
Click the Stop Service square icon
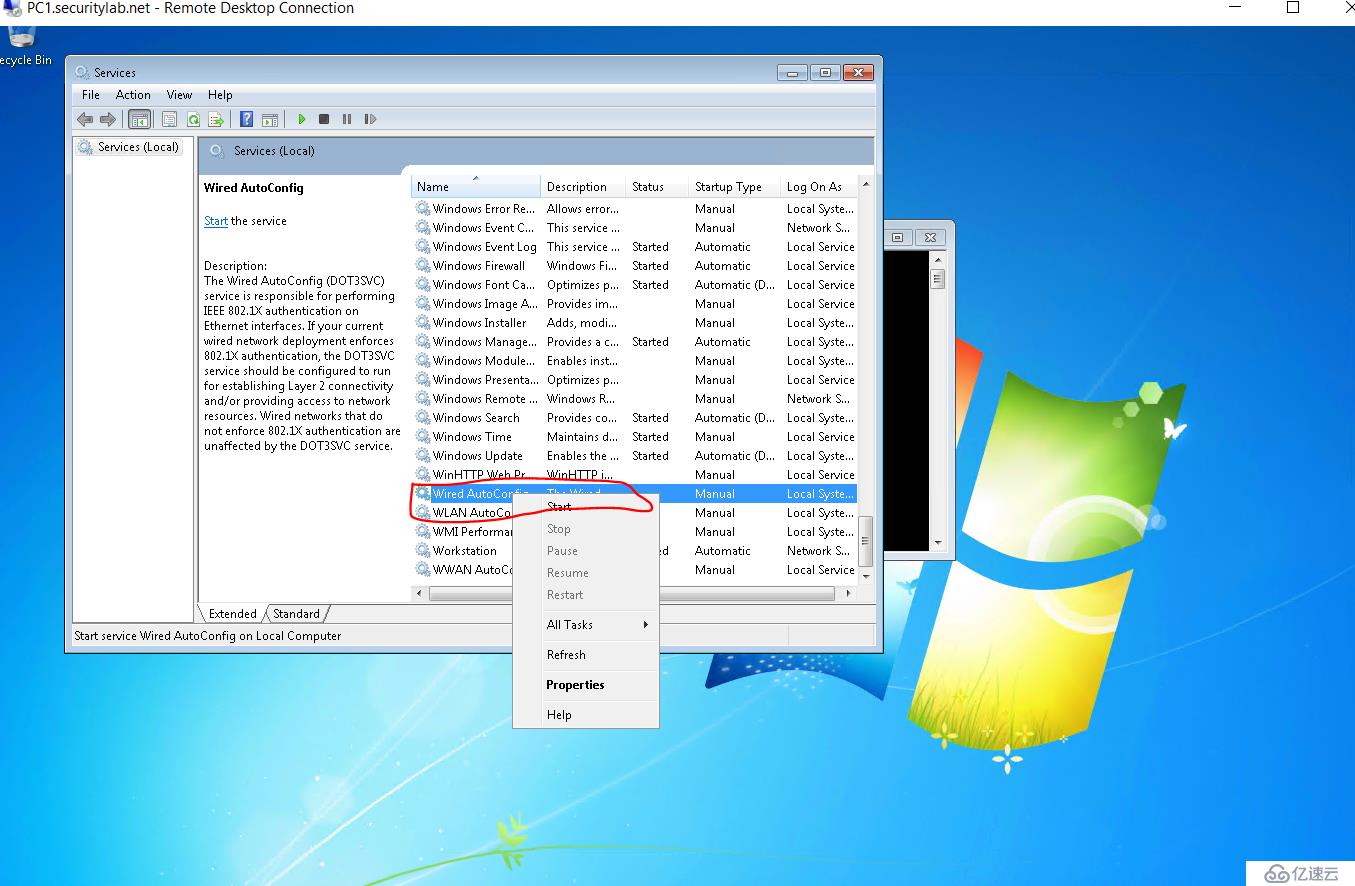pyautogui.click(x=324, y=119)
